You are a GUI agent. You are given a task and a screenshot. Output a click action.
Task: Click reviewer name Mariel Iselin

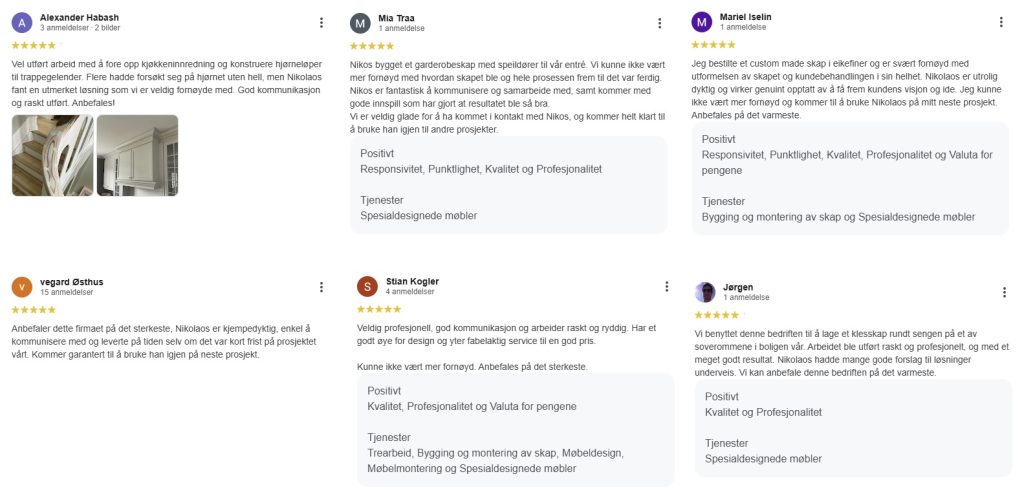click(x=745, y=17)
